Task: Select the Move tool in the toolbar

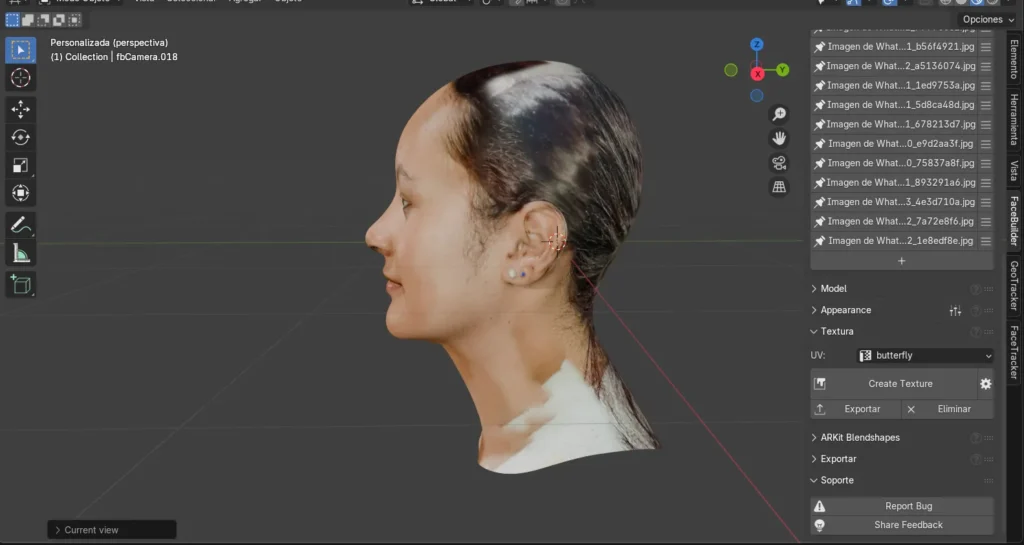Action: coord(20,109)
